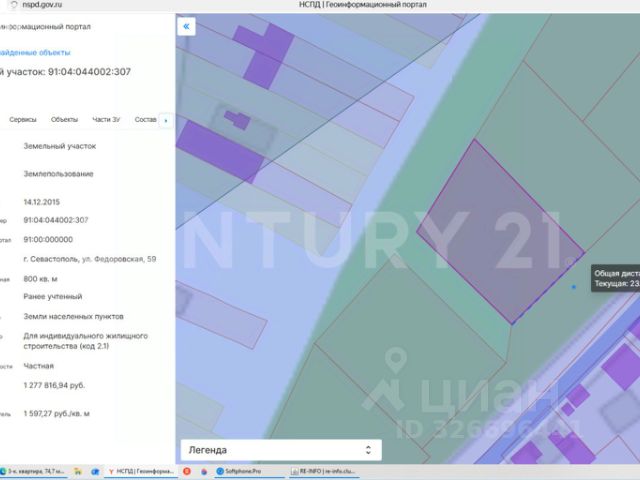Switch to НСПД Геоинформа... taskbar window

[x=141, y=471]
